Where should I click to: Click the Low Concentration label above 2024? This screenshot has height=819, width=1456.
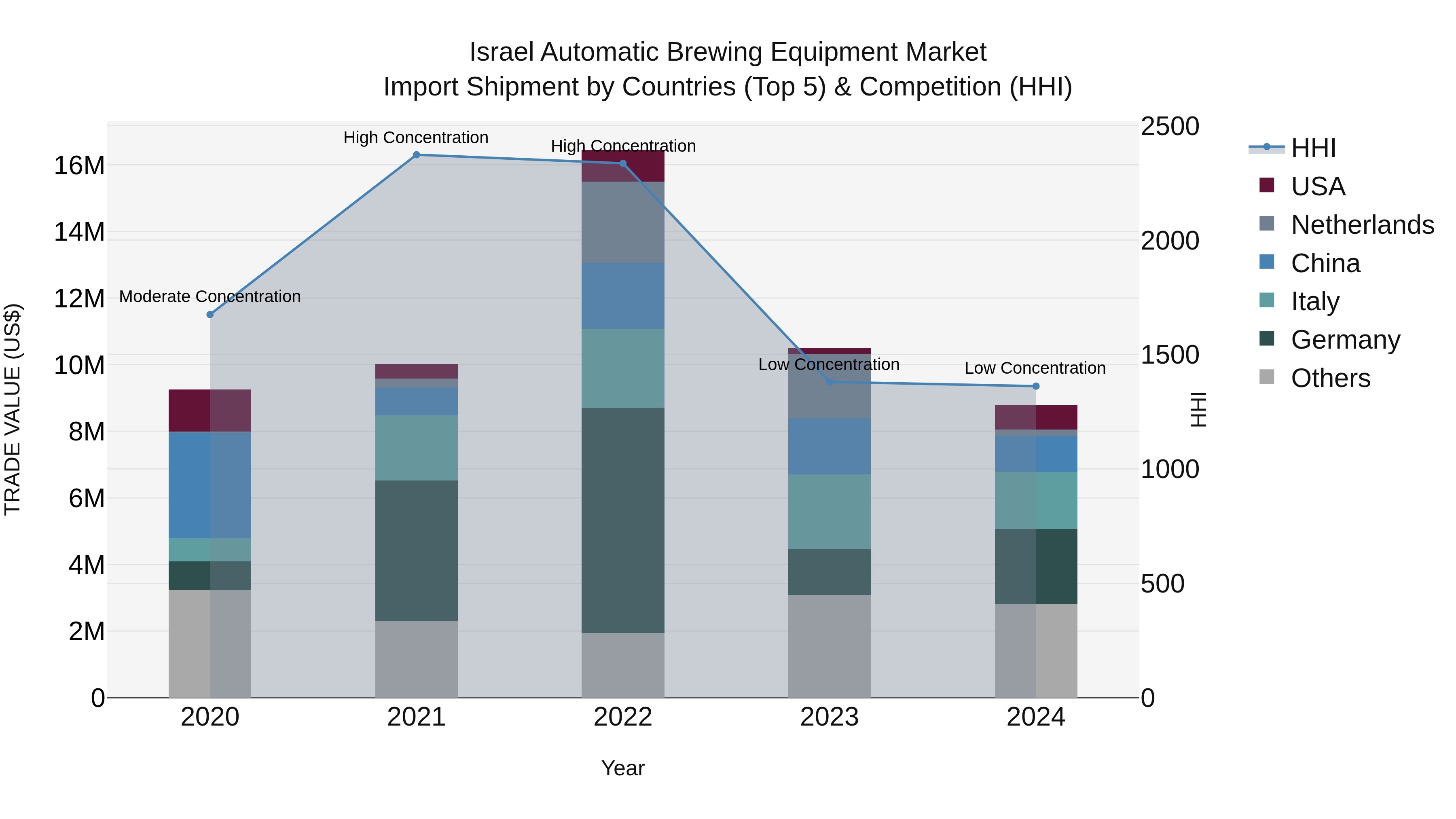click(1035, 368)
